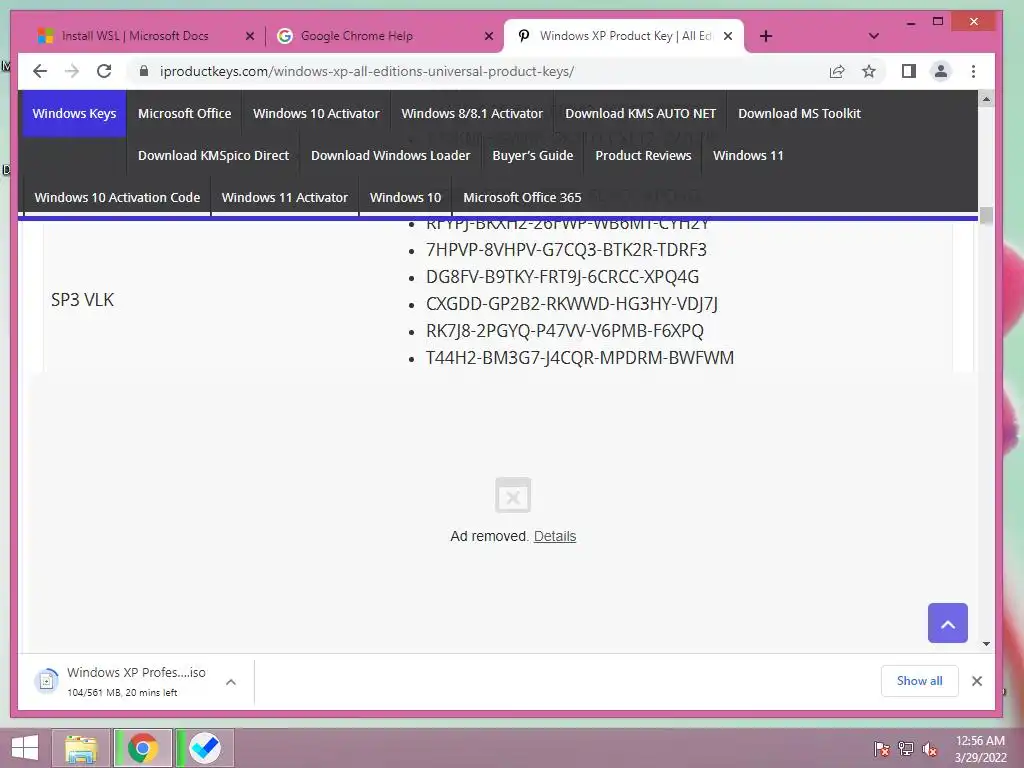Open Windows 8/8.1 Activator menu item
1024x768 pixels.
tap(472, 114)
